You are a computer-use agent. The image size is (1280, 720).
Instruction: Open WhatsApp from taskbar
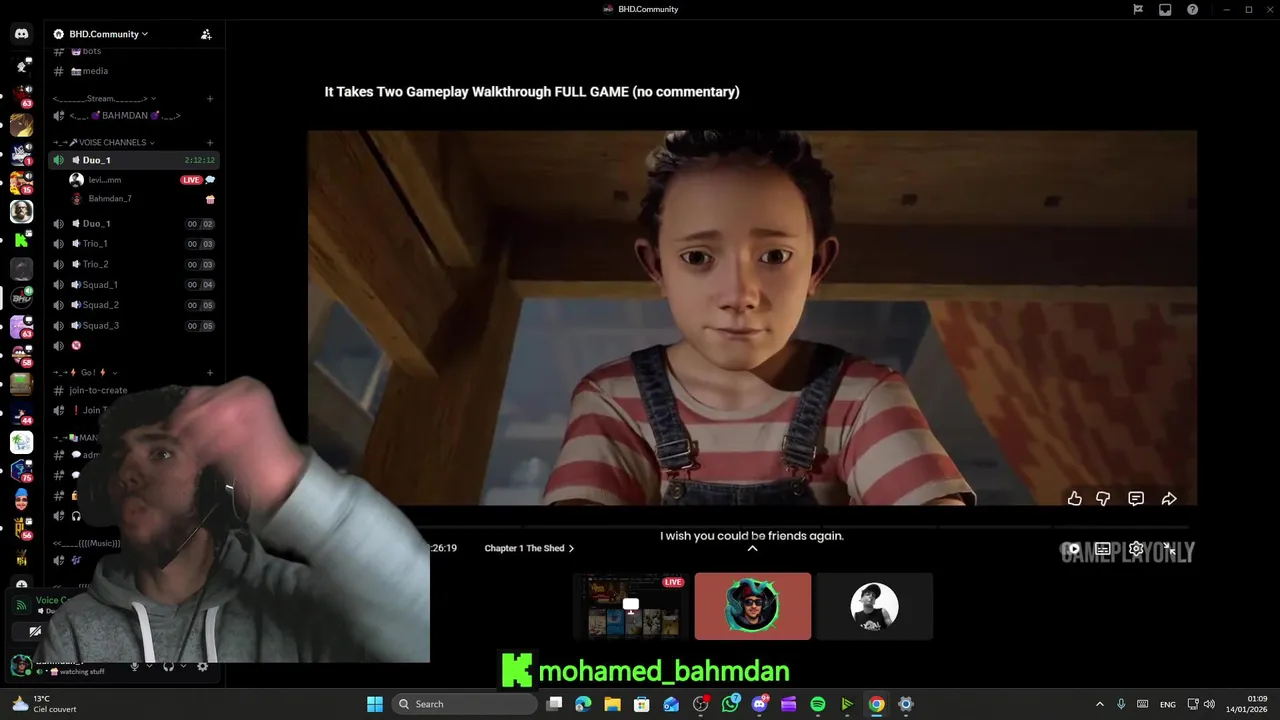pos(730,704)
